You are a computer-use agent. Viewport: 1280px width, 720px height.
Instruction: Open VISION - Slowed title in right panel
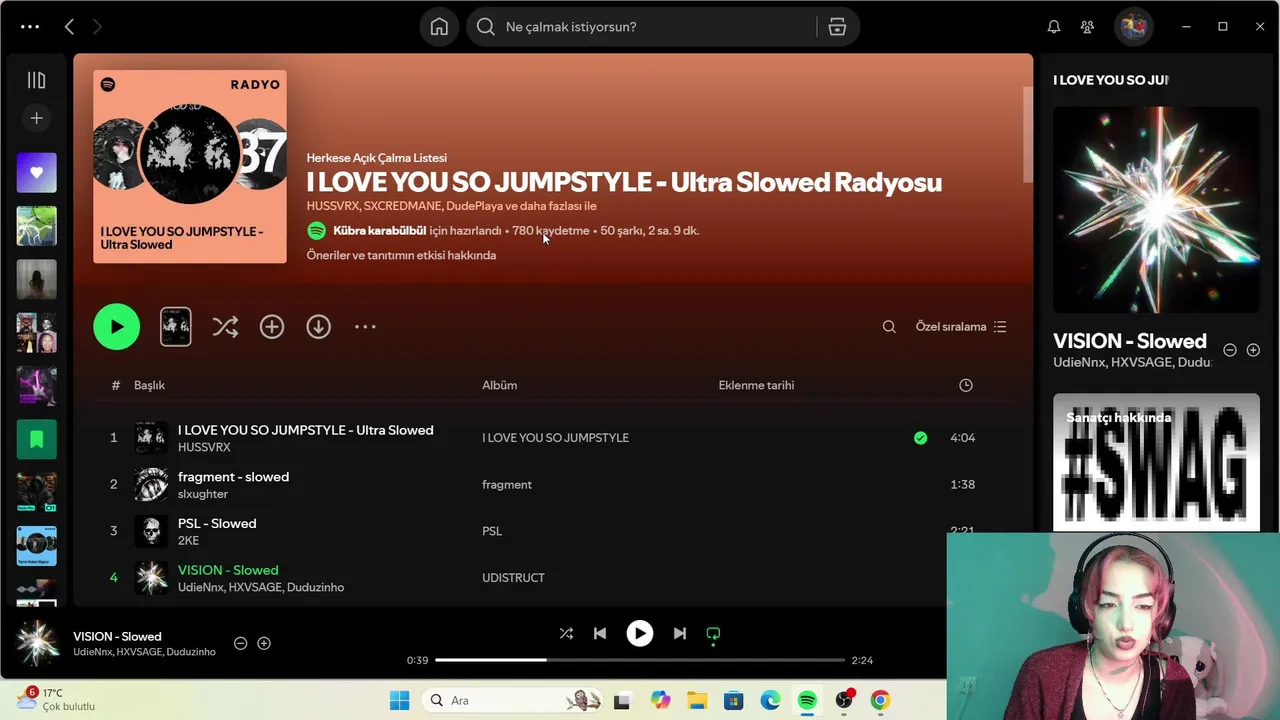tap(1130, 341)
